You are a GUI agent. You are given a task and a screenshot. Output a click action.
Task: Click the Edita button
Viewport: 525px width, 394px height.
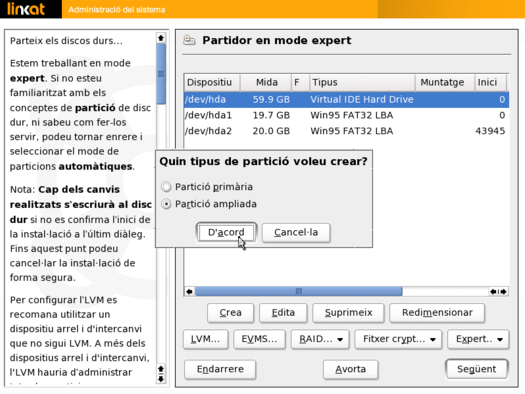283,313
